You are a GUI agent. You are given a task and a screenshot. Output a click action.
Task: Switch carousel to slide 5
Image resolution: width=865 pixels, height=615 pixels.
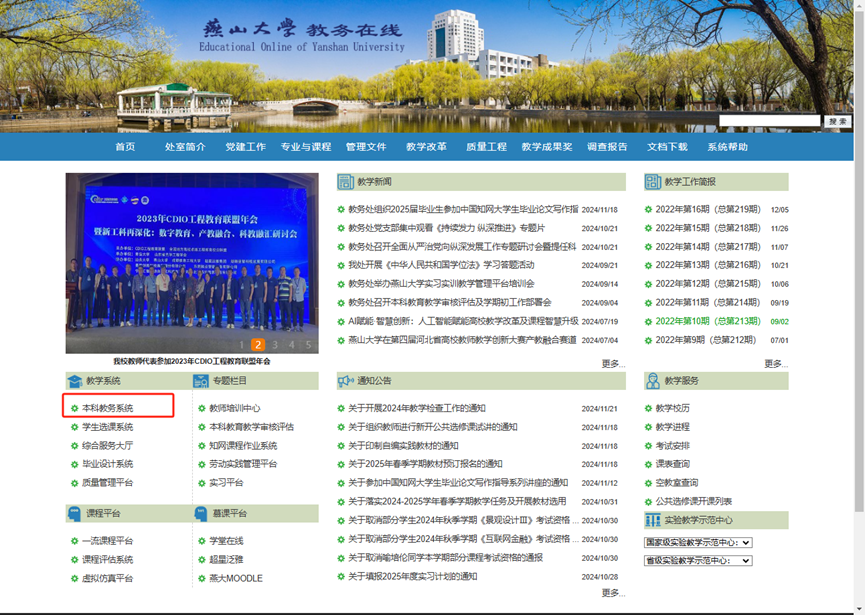coord(308,345)
